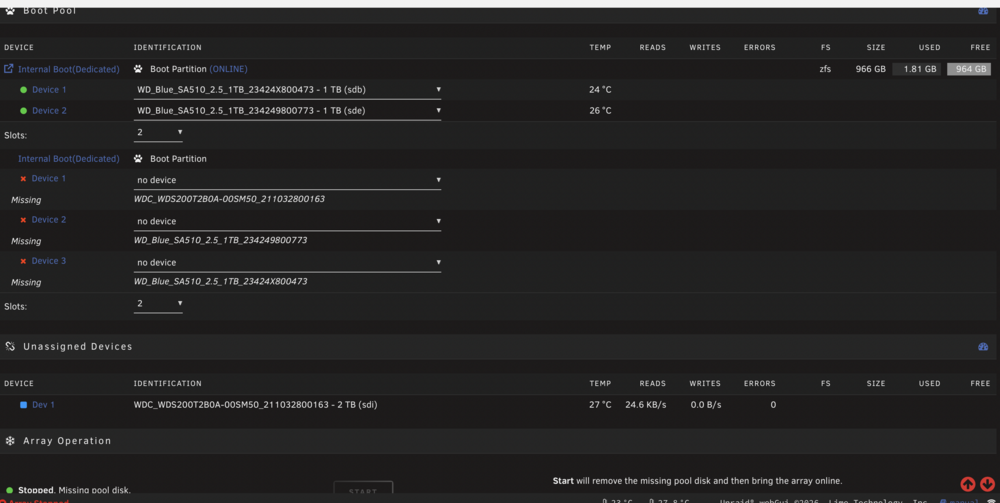Click TEMP header in Boot Pool table

(600, 48)
